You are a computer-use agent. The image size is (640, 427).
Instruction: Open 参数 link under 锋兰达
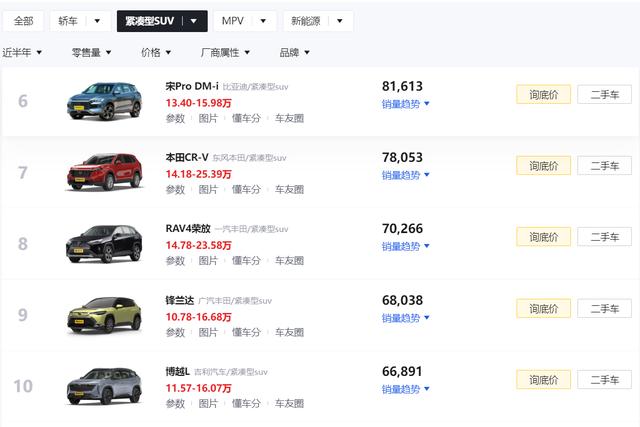[175, 332]
